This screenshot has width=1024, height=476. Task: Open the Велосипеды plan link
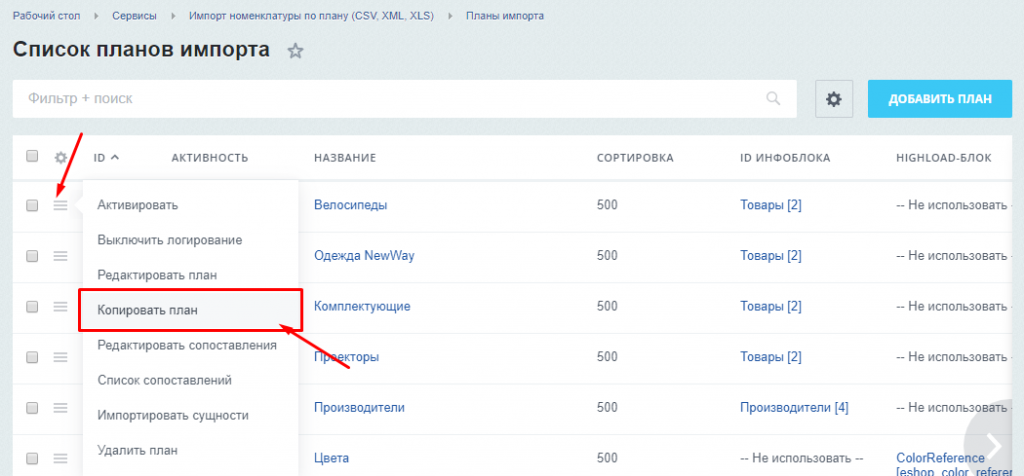pos(351,205)
